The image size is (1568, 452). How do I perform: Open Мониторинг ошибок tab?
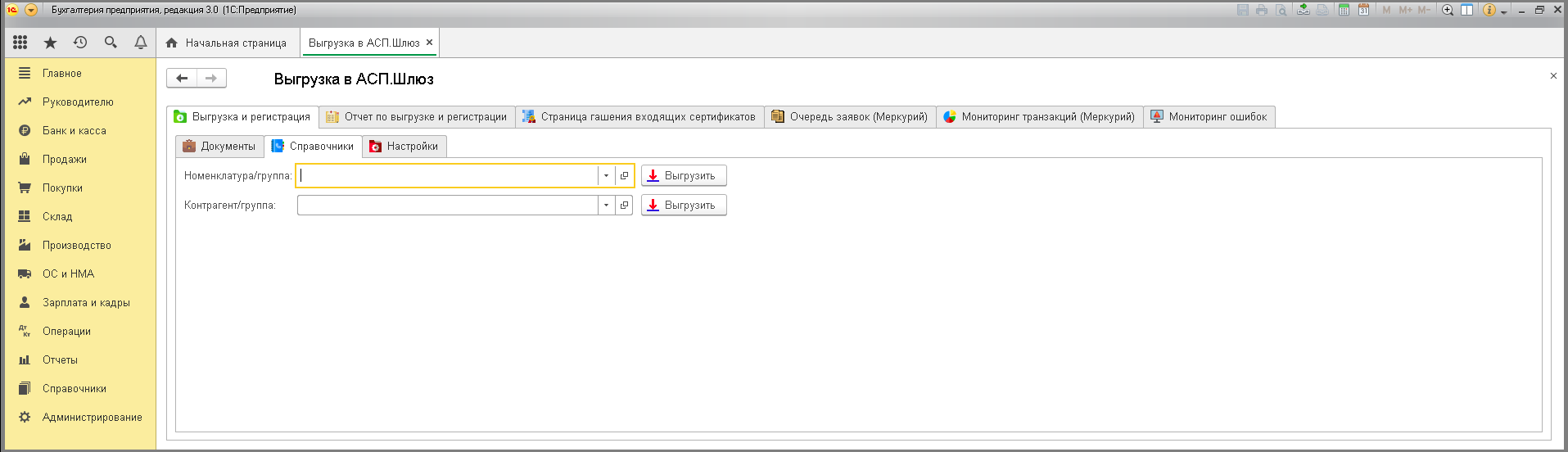tap(1209, 117)
